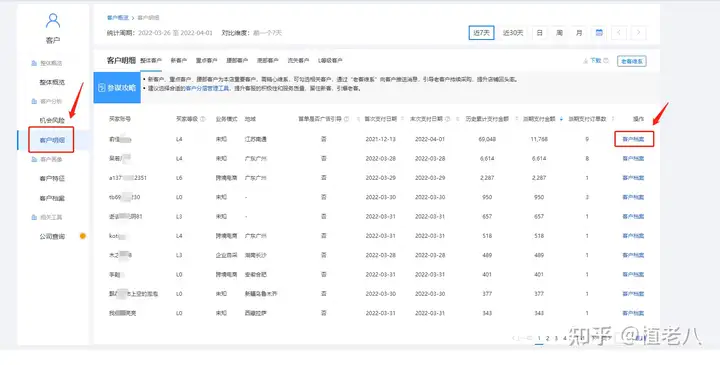Open 客户档案 for the 401 row
The width and height of the screenshot is (720, 365).
(633, 274)
